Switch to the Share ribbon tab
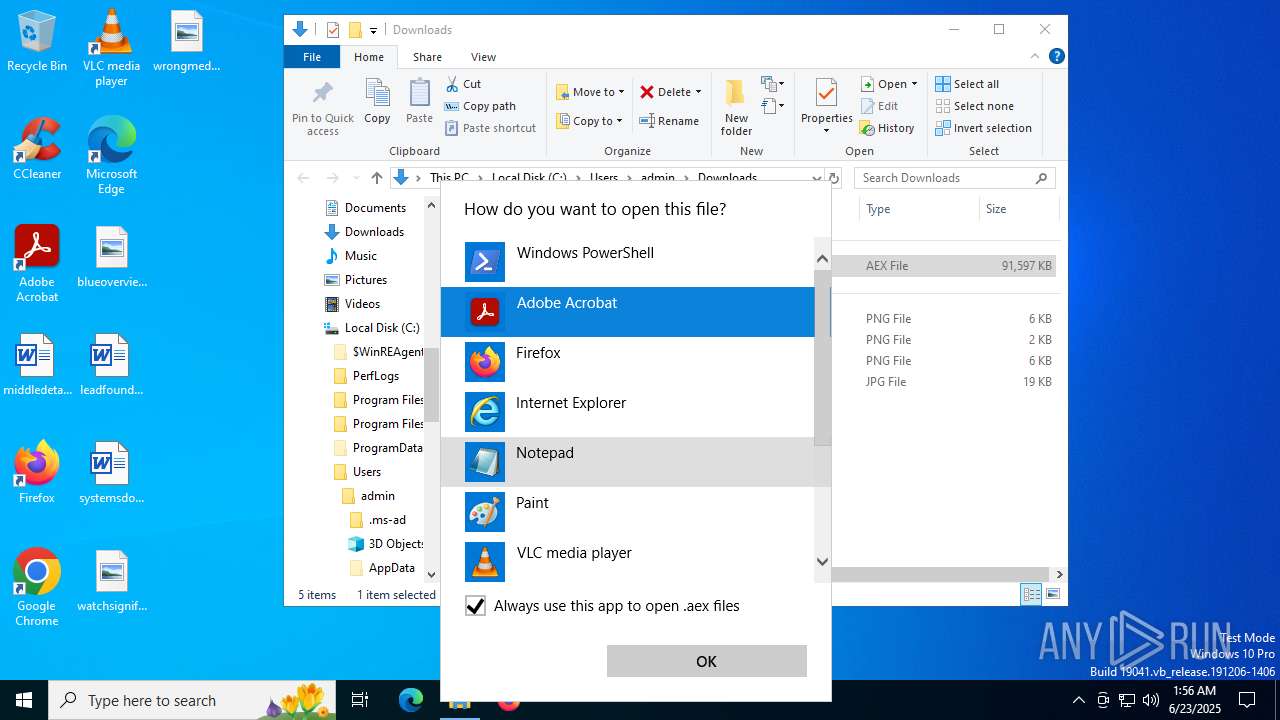 [x=427, y=57]
